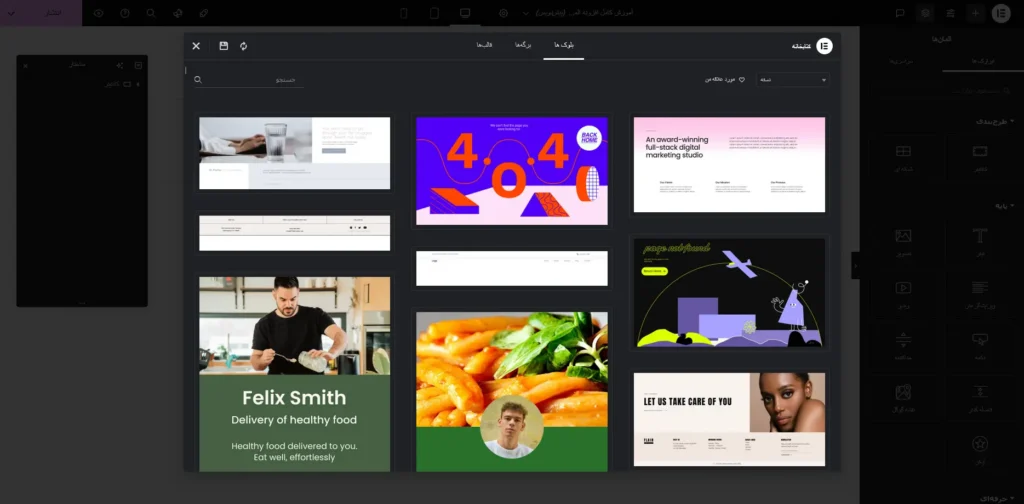The width and height of the screenshot is (1024, 504).
Task: Select the water glass contact block template
Action: (x=294, y=152)
